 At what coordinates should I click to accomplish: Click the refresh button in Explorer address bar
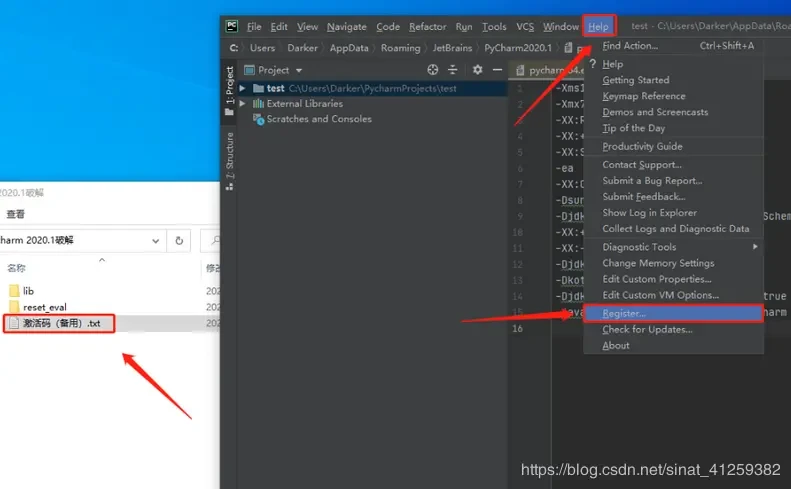(x=179, y=241)
